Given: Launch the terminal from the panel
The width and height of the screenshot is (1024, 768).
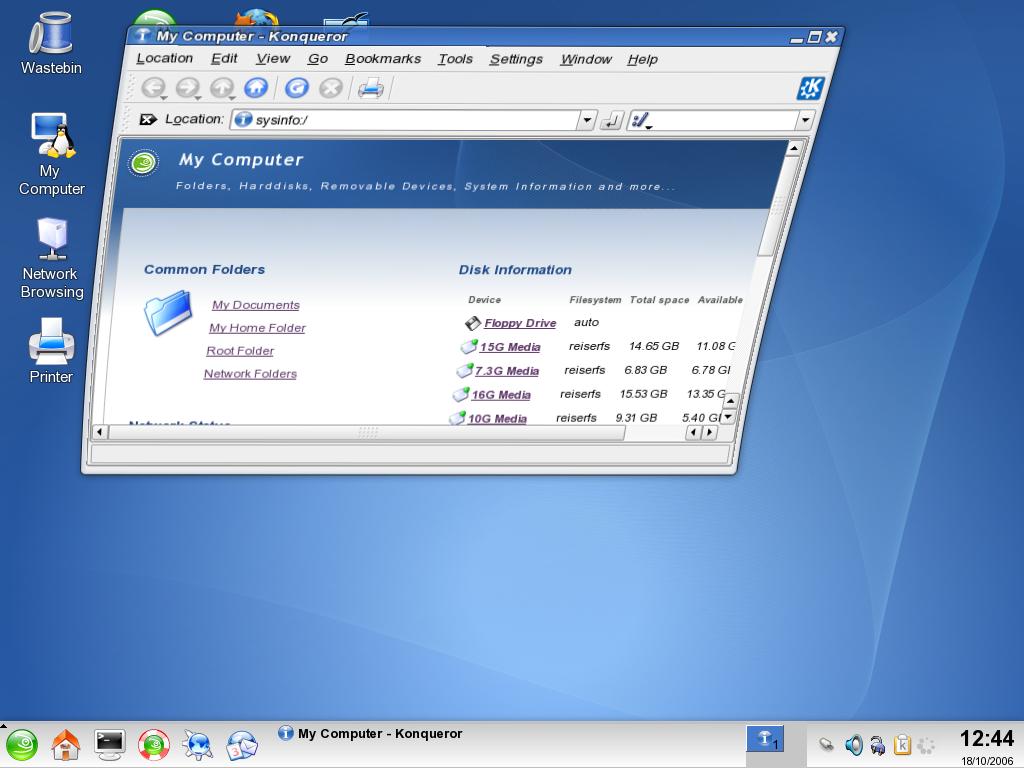Looking at the screenshot, I should [x=109, y=745].
